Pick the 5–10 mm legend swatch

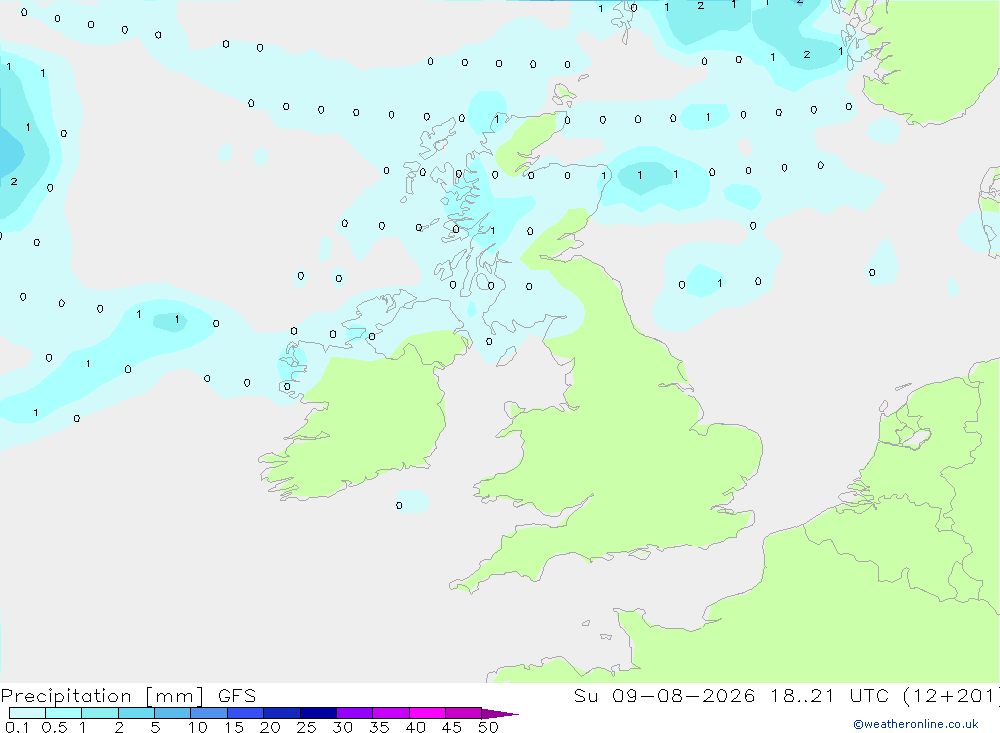coord(172,713)
